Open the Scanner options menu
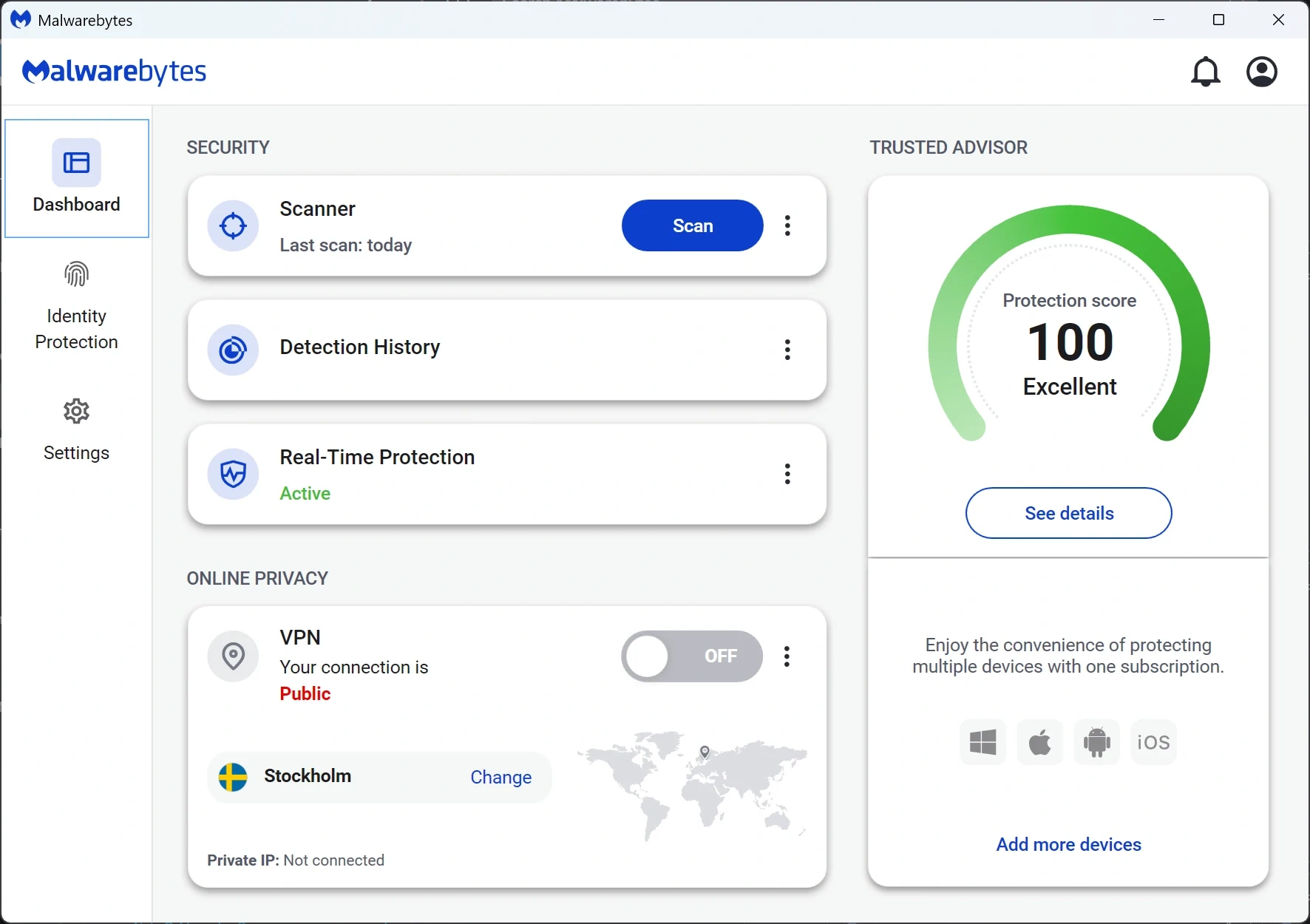 [788, 225]
